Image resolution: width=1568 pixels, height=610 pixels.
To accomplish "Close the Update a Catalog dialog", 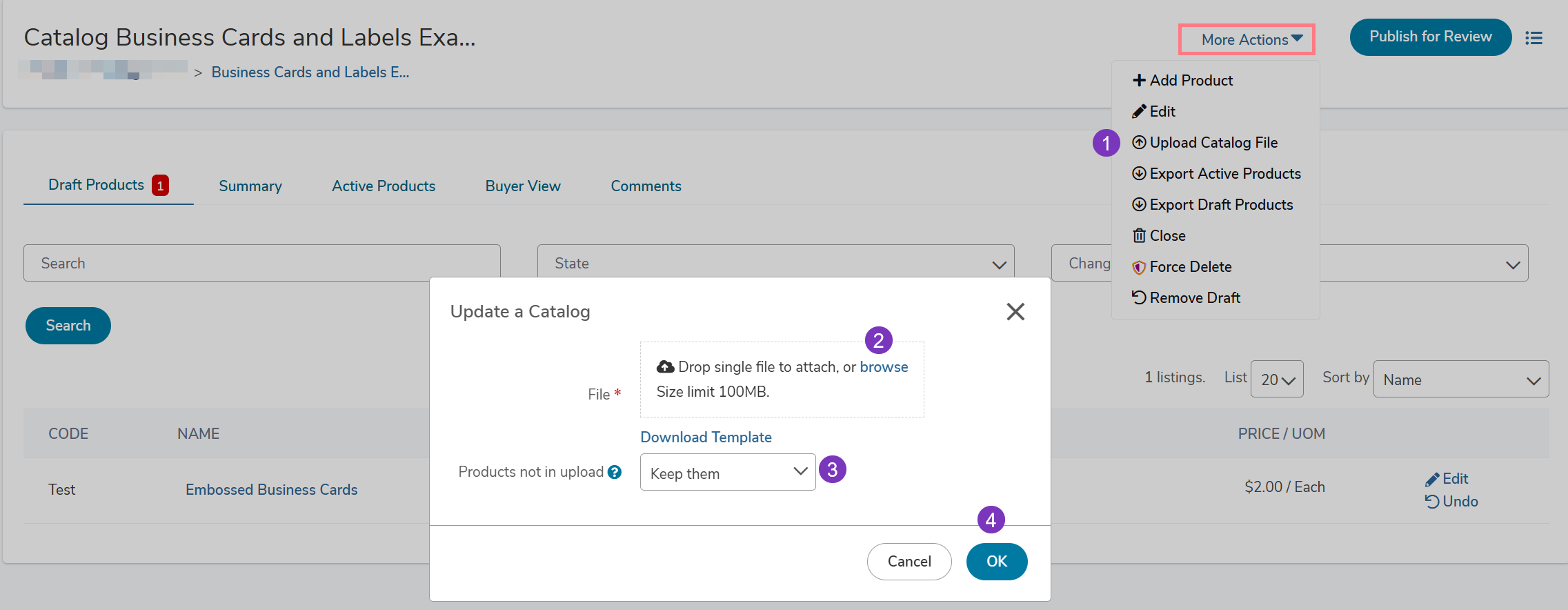I will pyautogui.click(x=1015, y=312).
